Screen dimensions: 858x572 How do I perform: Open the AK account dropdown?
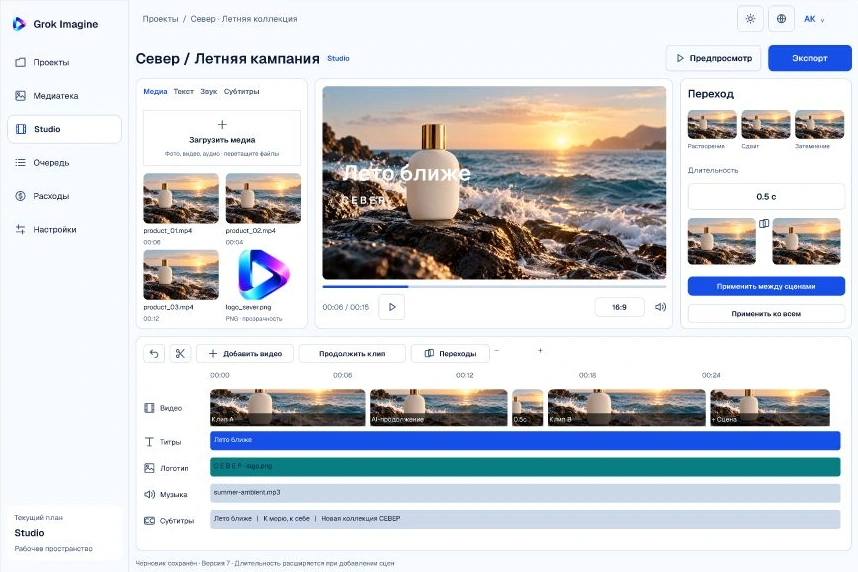[814, 19]
